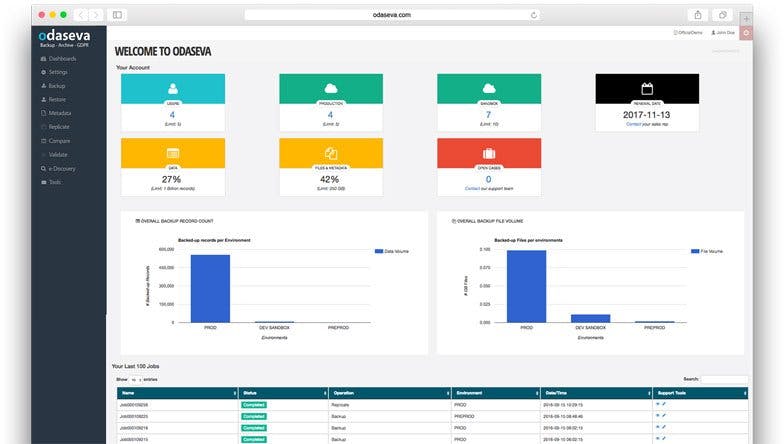Click the Data card icon
The image size is (784, 444).
pos(173,153)
